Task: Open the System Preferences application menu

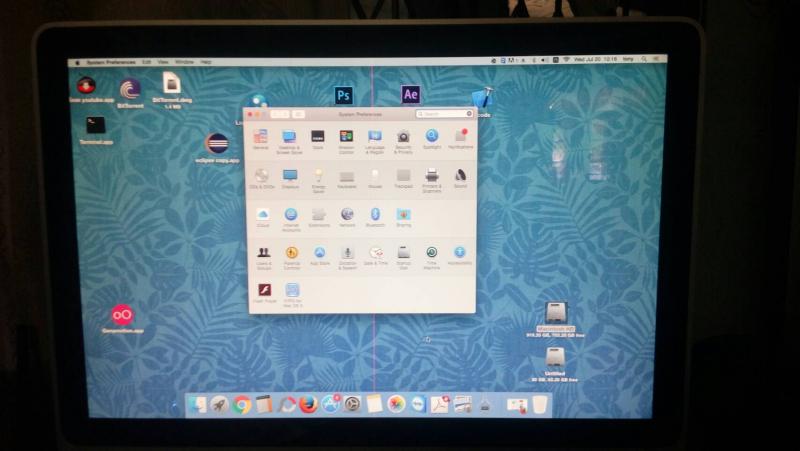Action: tap(111, 62)
